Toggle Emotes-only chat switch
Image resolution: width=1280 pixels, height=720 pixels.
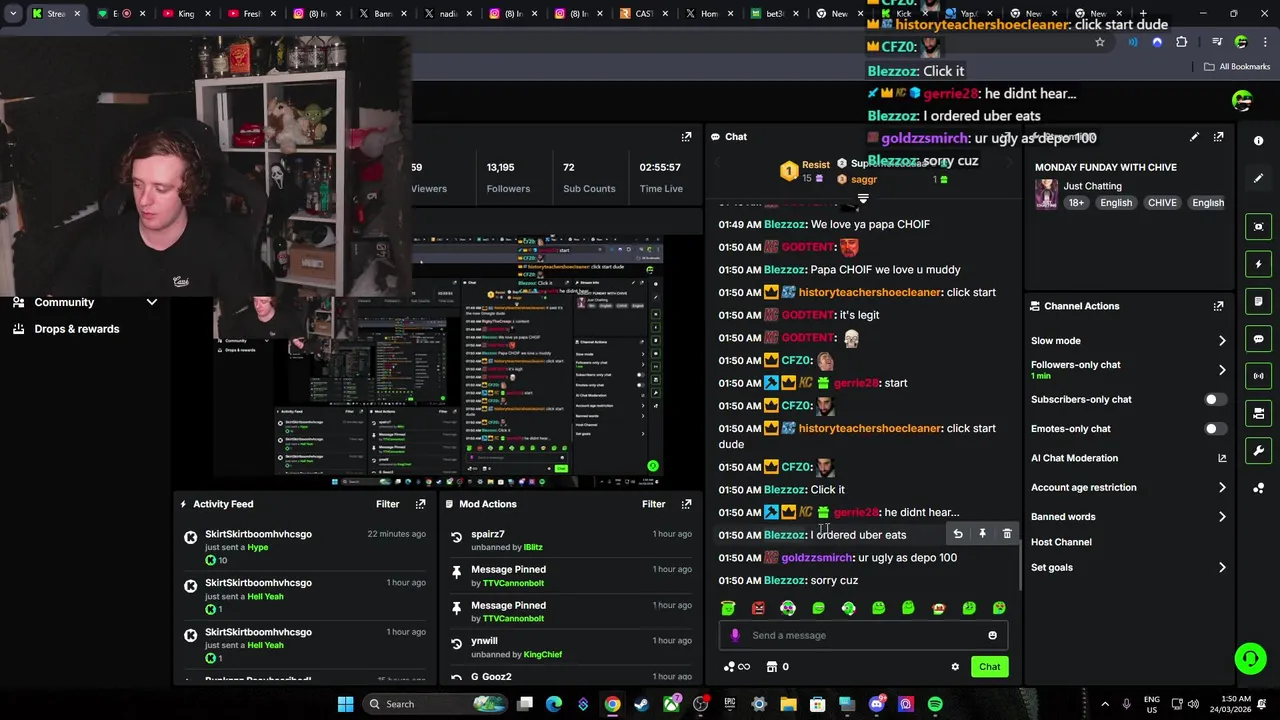1214,429
